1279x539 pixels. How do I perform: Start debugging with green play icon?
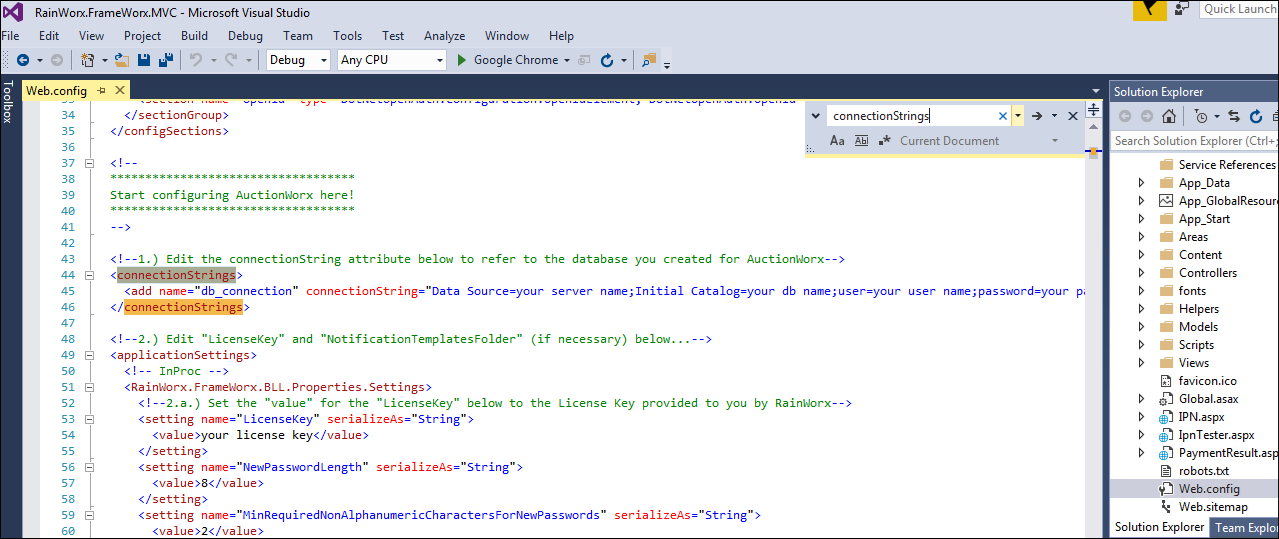tap(462, 60)
